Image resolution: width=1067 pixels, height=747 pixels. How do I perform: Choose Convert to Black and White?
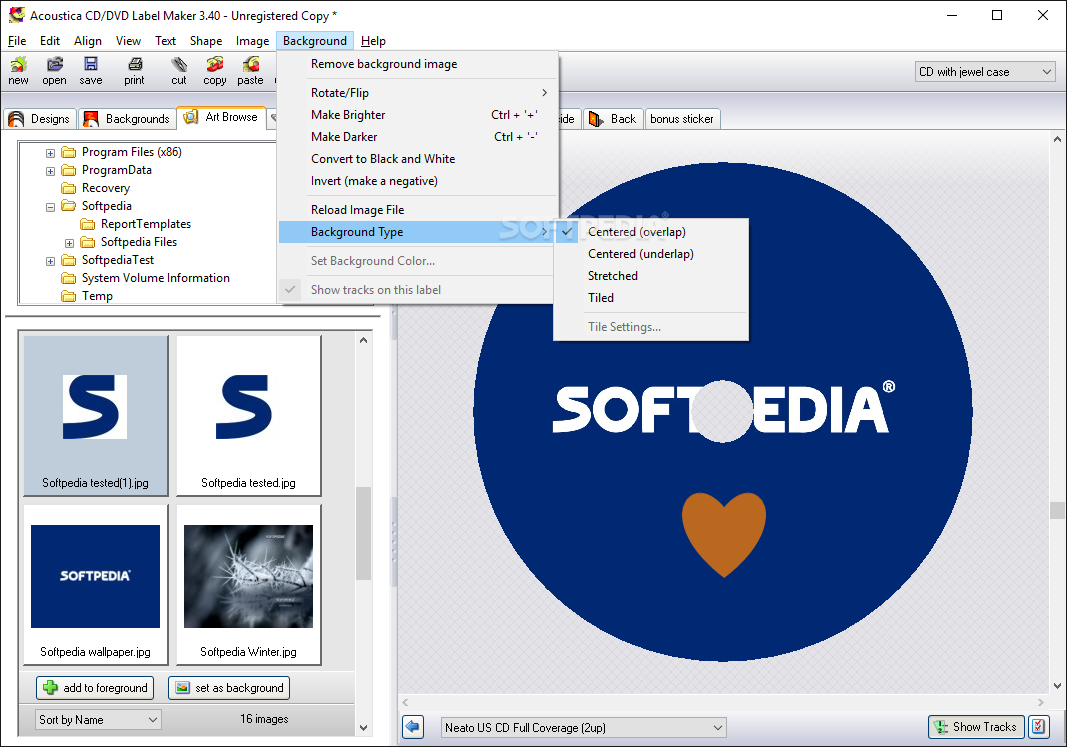click(x=418, y=159)
